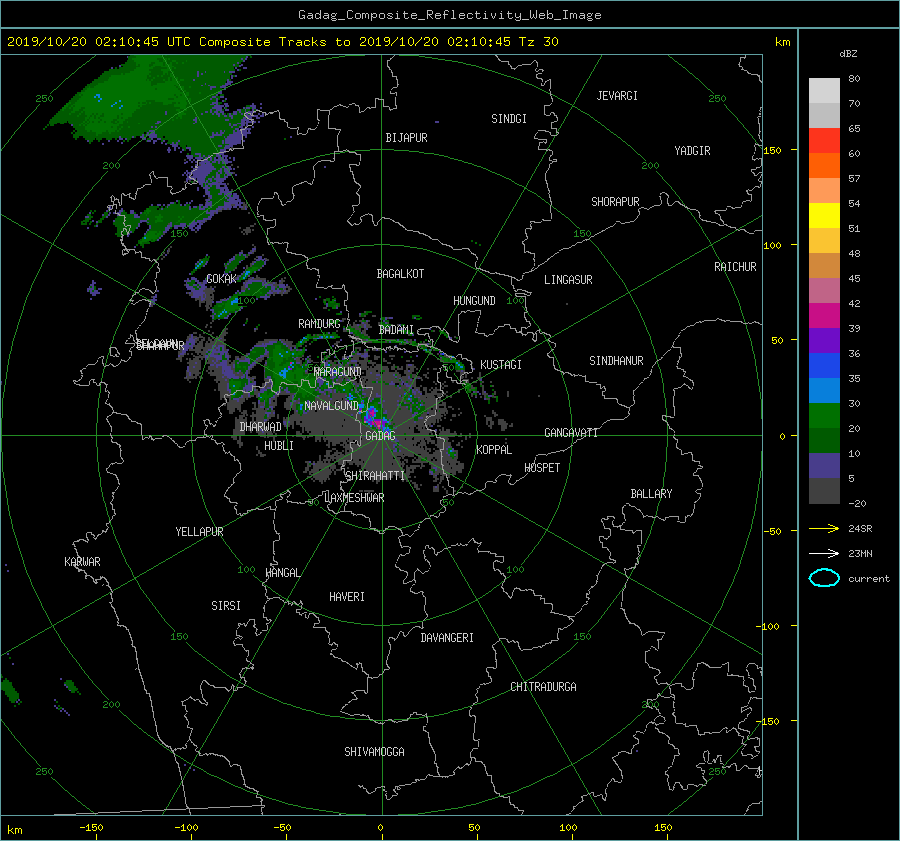Select the dark gray -20 dBZ swatch
900x841 pixels.
point(824,491)
